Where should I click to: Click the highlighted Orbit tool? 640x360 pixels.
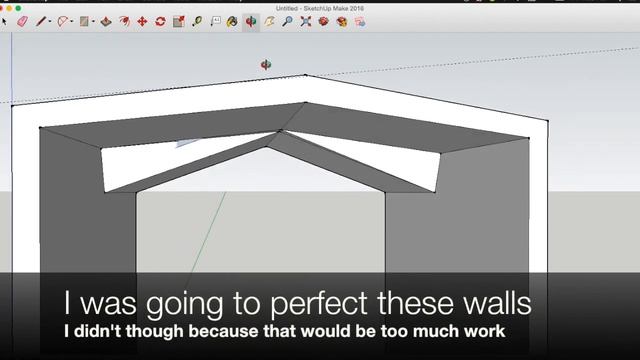pyautogui.click(x=251, y=21)
